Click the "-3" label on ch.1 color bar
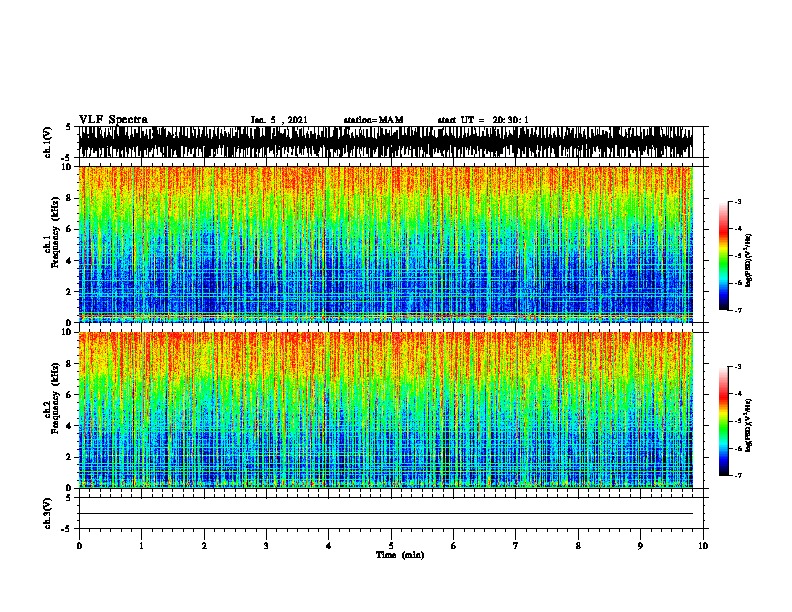Screen dimensions: 792x612 [738, 202]
